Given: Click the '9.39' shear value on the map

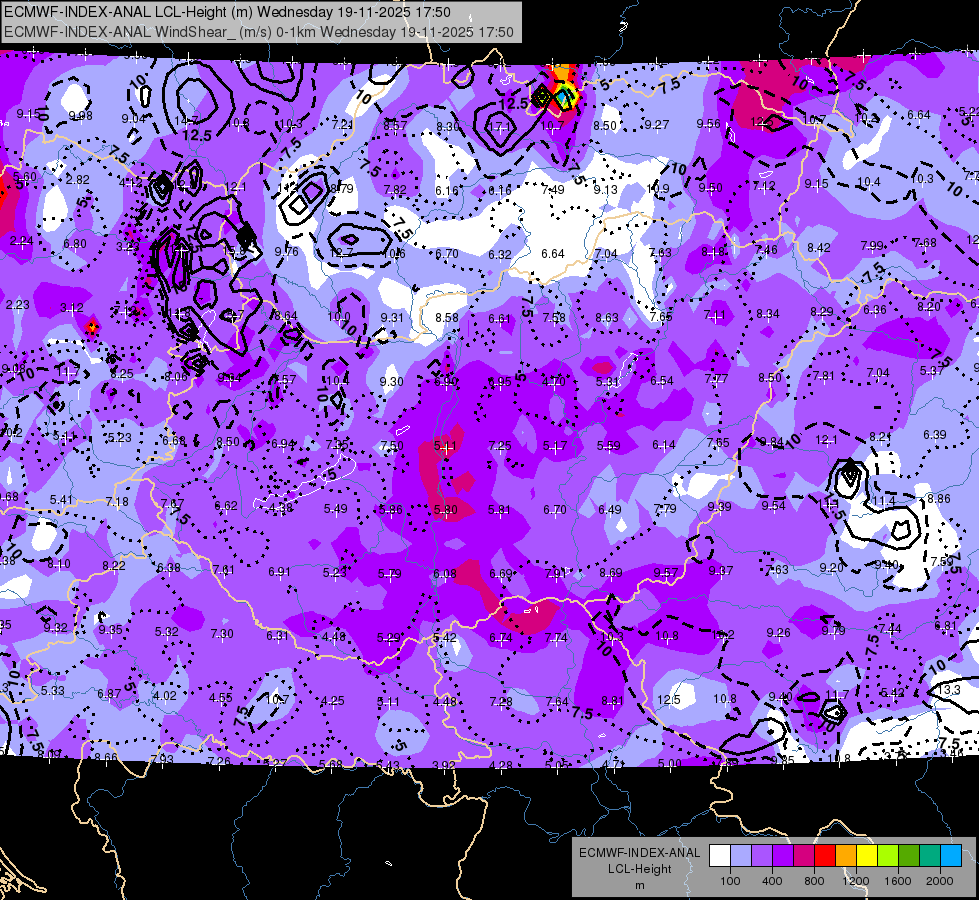Looking at the screenshot, I should click(719, 507).
